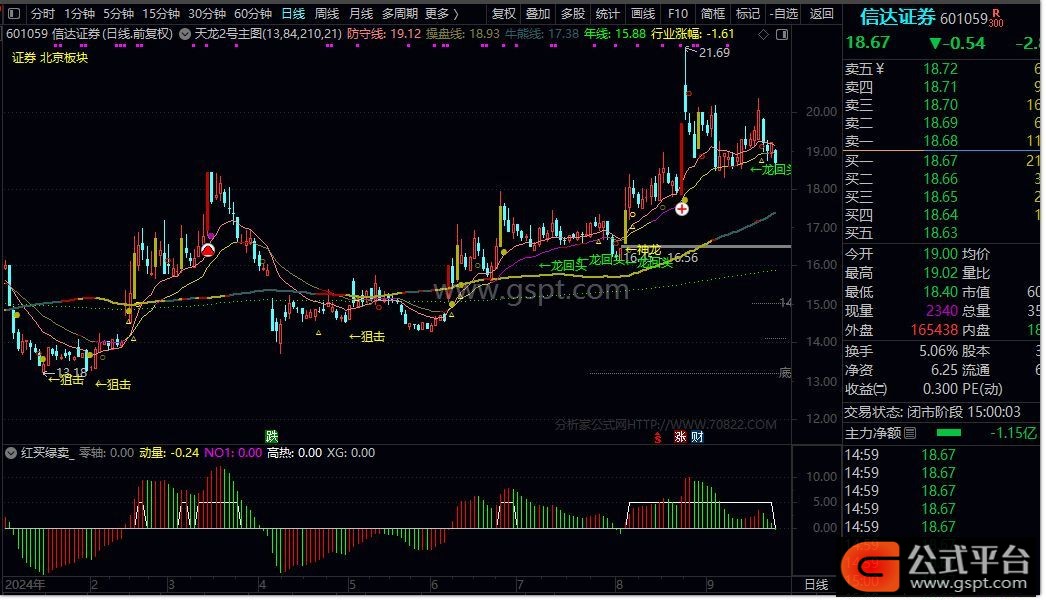This screenshot has height=600, width=1046.
Task: Collapse the 红买绿卖 indicator panel
Action: (12, 453)
